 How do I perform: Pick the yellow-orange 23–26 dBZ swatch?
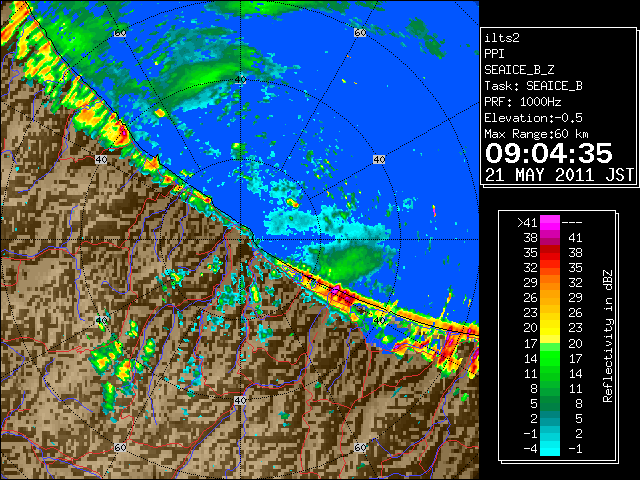coord(550,313)
